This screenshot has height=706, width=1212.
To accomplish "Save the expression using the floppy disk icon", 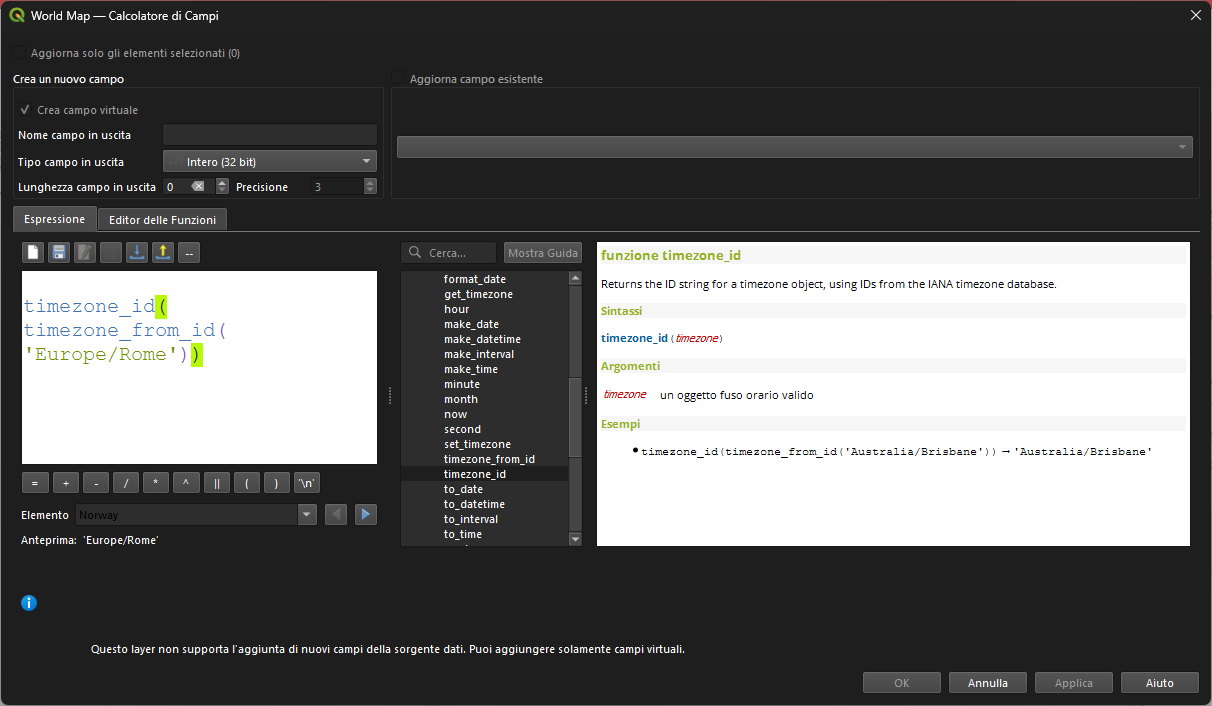I will 59,253.
